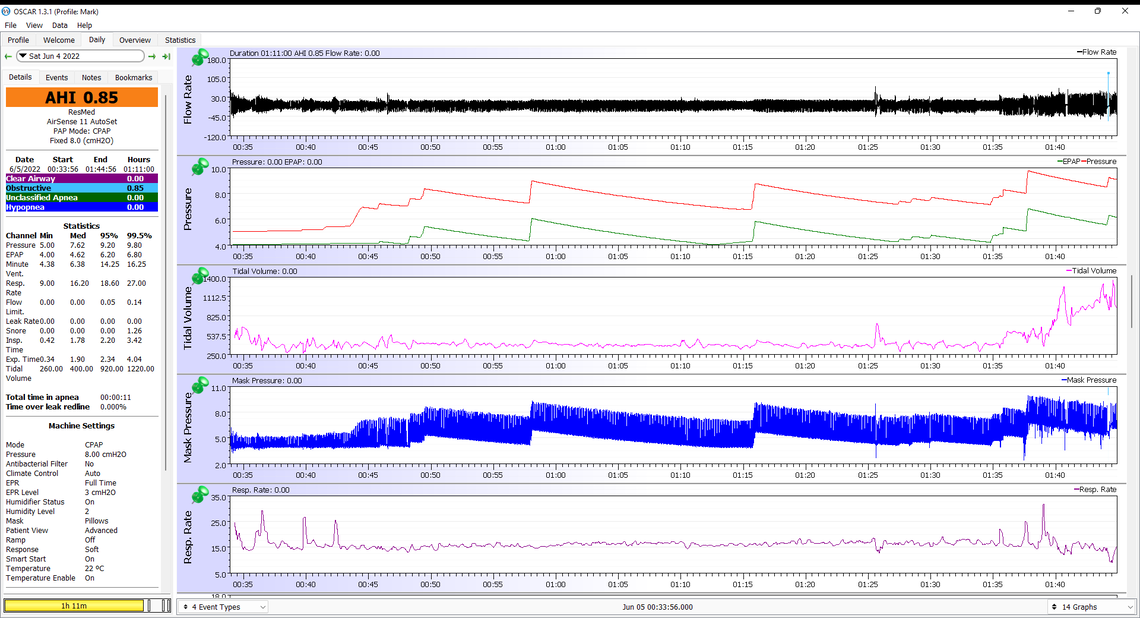
Task: Click the EPAP legend label on Pressure graph
Action: pos(1069,161)
